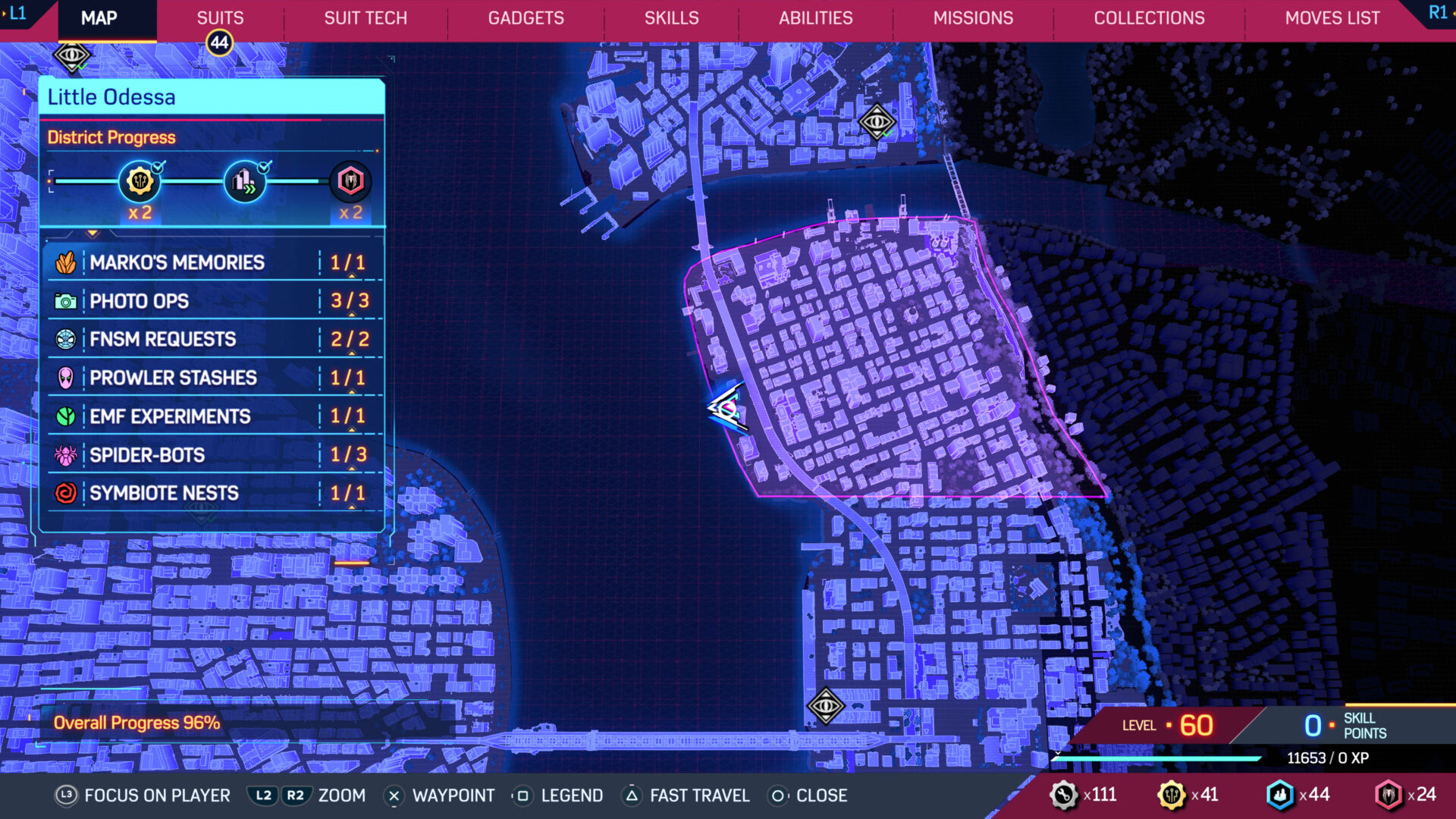Select the Marko's Memories leaf icon

[x=67, y=262]
